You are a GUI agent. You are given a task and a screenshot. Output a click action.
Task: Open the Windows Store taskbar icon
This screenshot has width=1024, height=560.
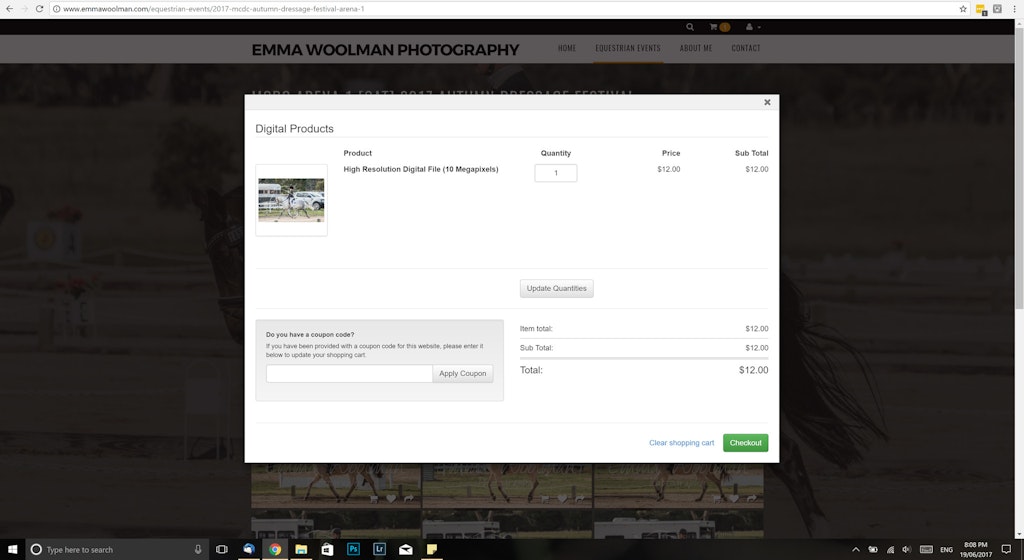pos(327,550)
